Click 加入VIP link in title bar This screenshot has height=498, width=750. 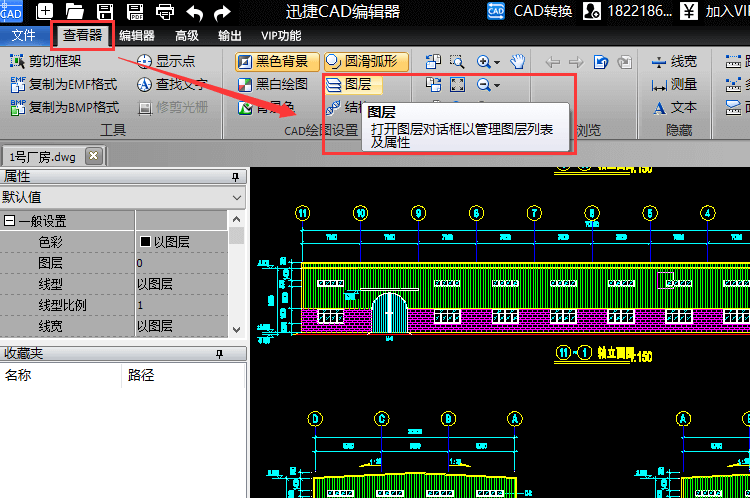tap(727, 11)
